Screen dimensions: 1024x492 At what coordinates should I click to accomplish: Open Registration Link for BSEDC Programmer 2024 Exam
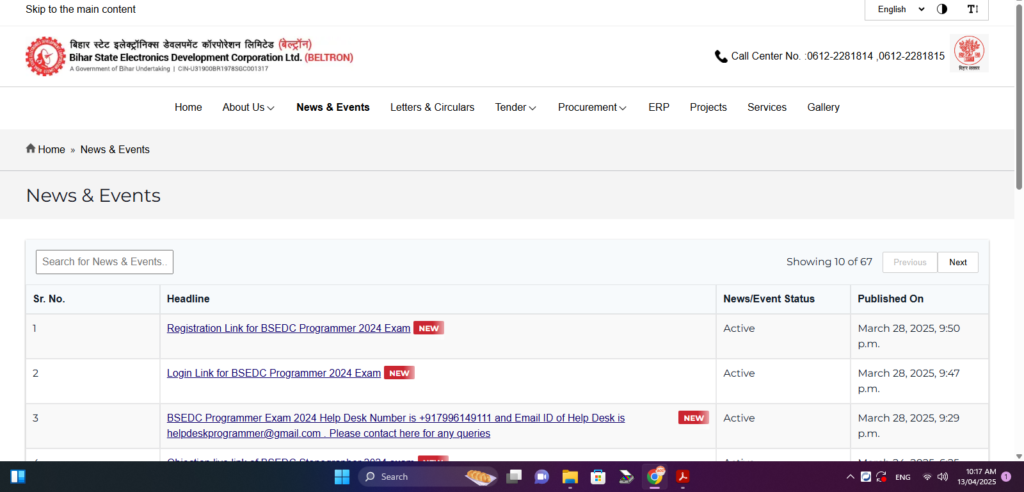pyautogui.click(x=289, y=328)
